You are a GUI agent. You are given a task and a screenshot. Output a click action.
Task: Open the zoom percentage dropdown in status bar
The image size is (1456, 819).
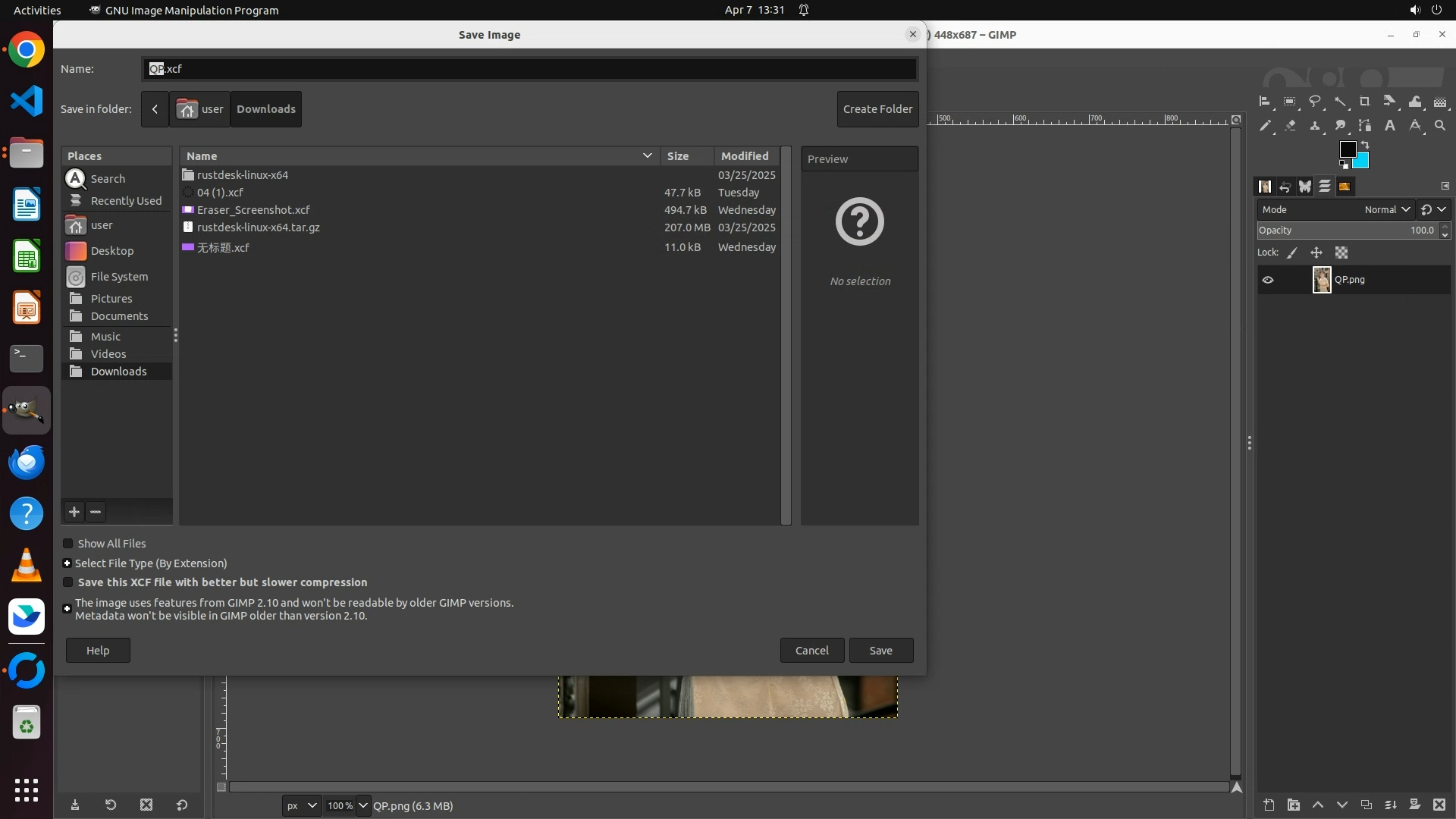pos(363,805)
